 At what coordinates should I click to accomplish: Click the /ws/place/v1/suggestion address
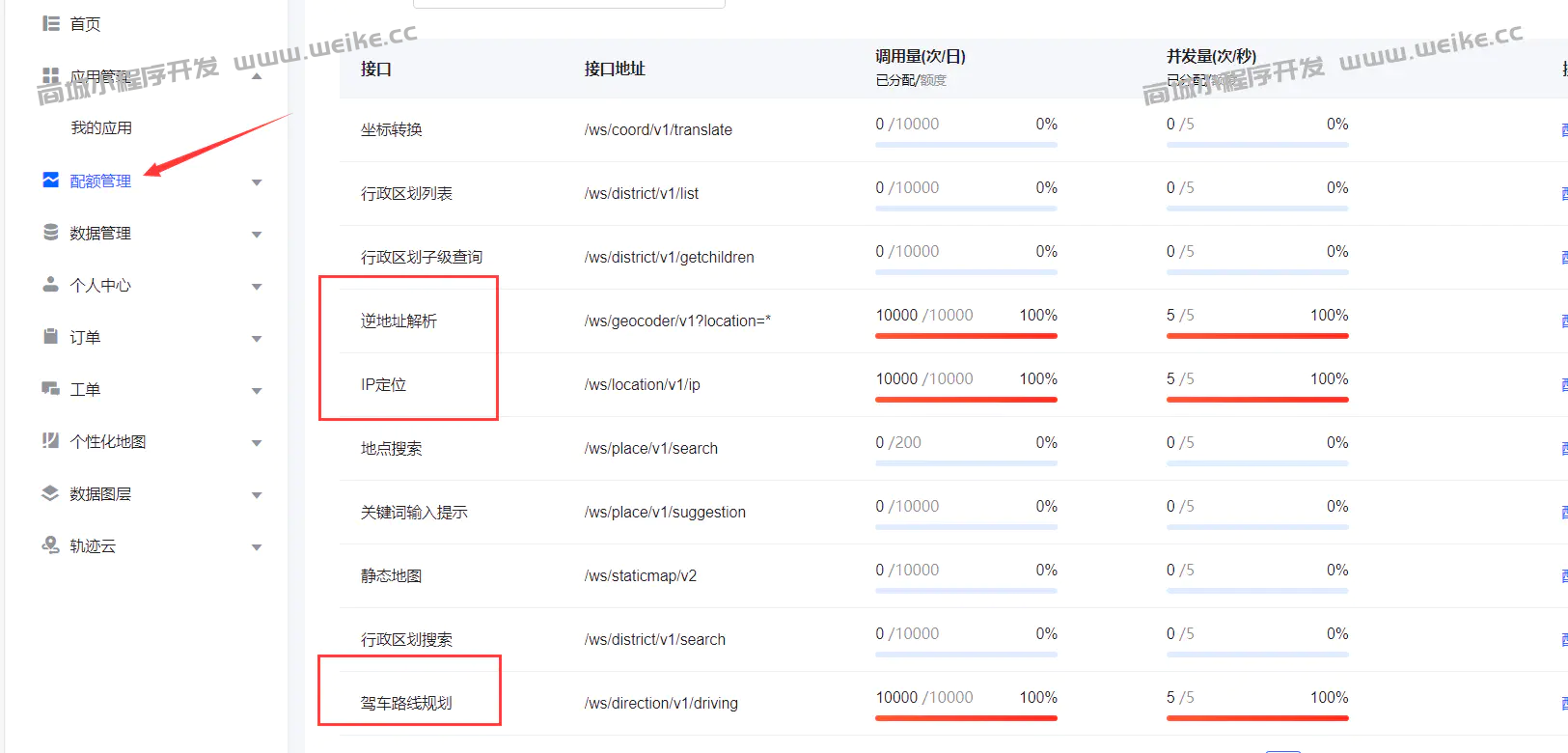click(x=665, y=512)
